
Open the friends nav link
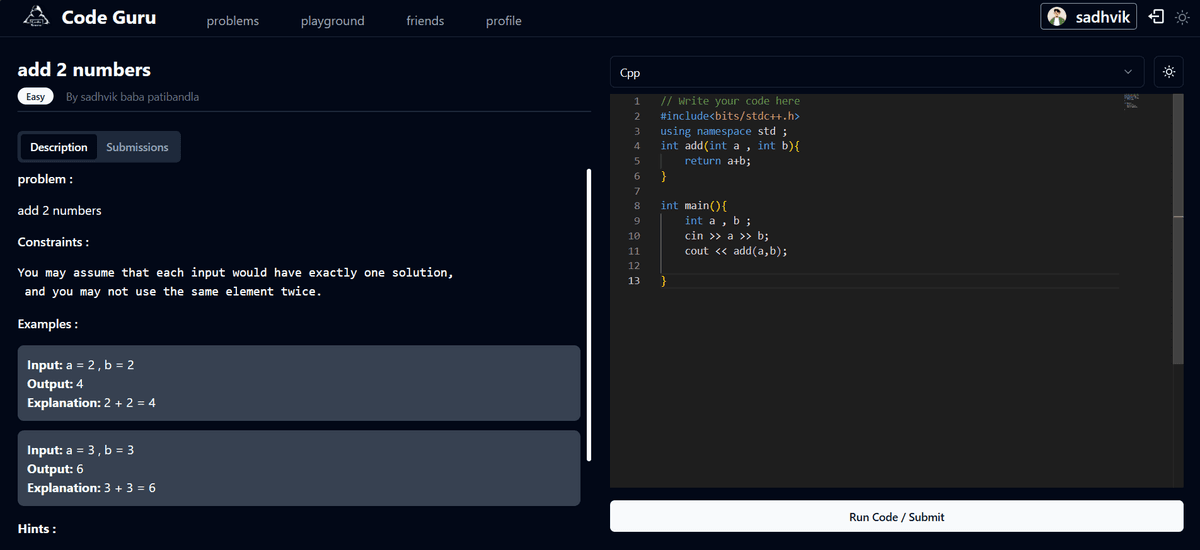point(425,21)
